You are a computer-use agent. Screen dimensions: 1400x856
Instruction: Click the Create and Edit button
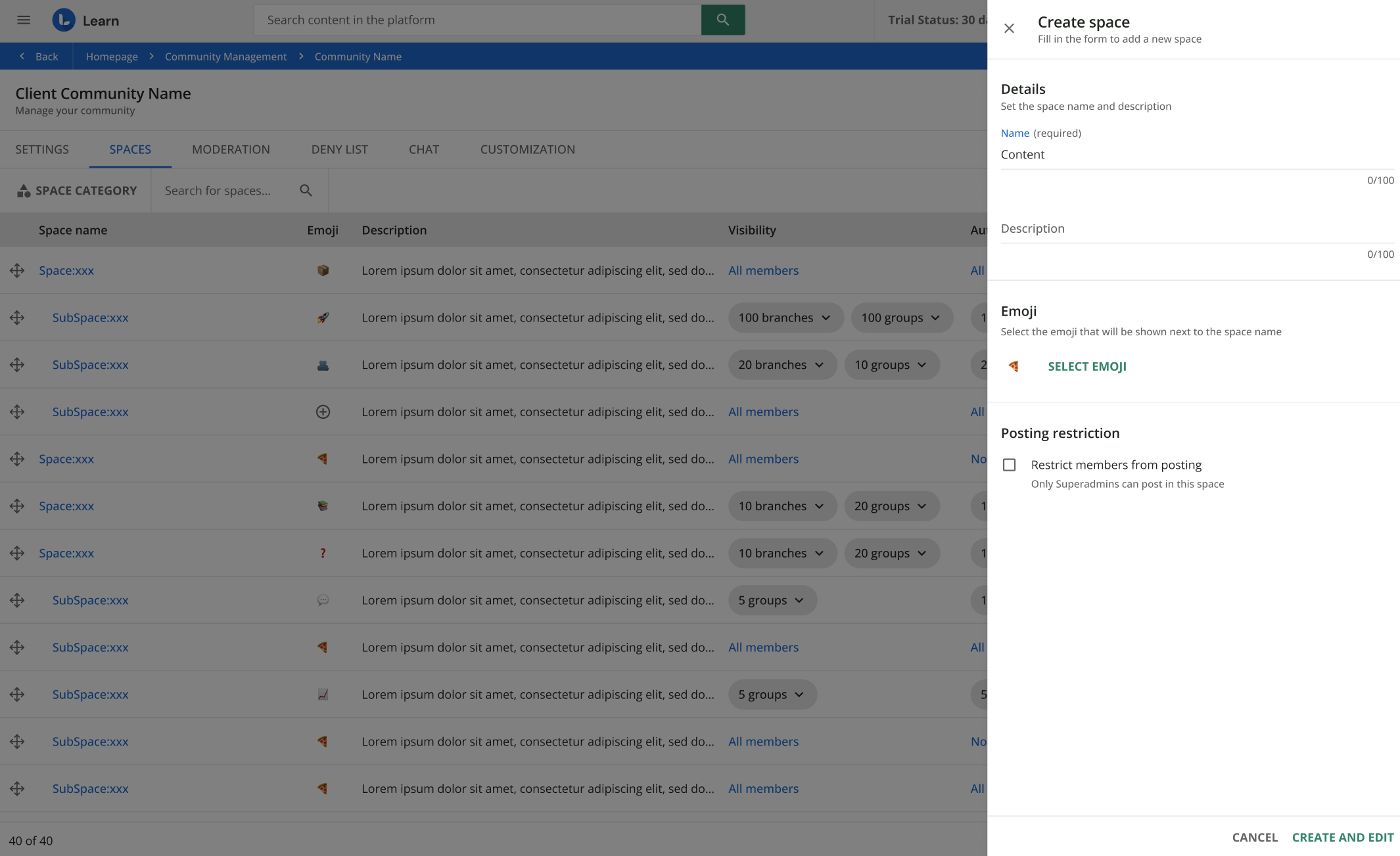pos(1343,838)
